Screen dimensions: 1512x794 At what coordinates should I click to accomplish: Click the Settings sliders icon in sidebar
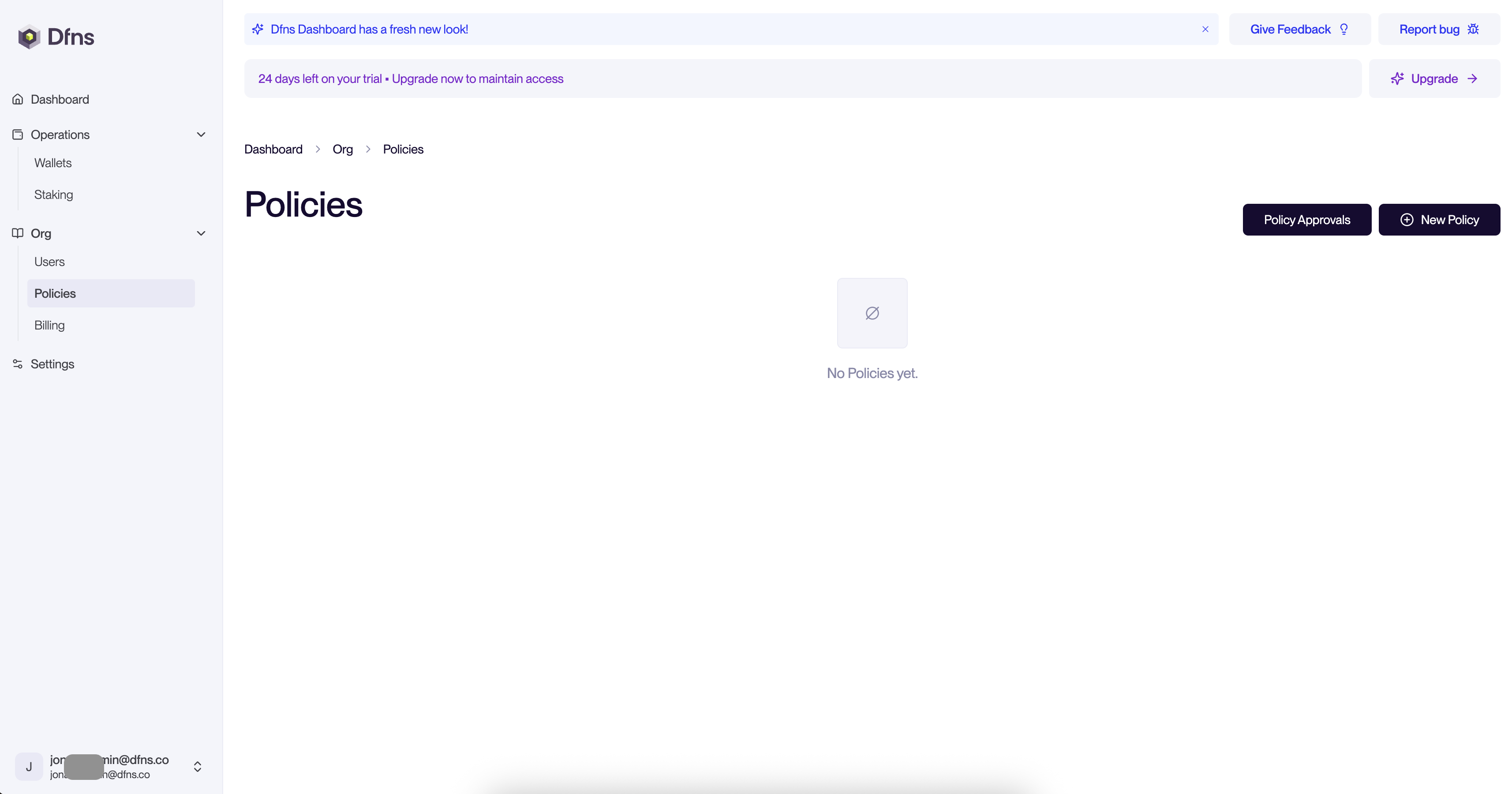tap(18, 364)
